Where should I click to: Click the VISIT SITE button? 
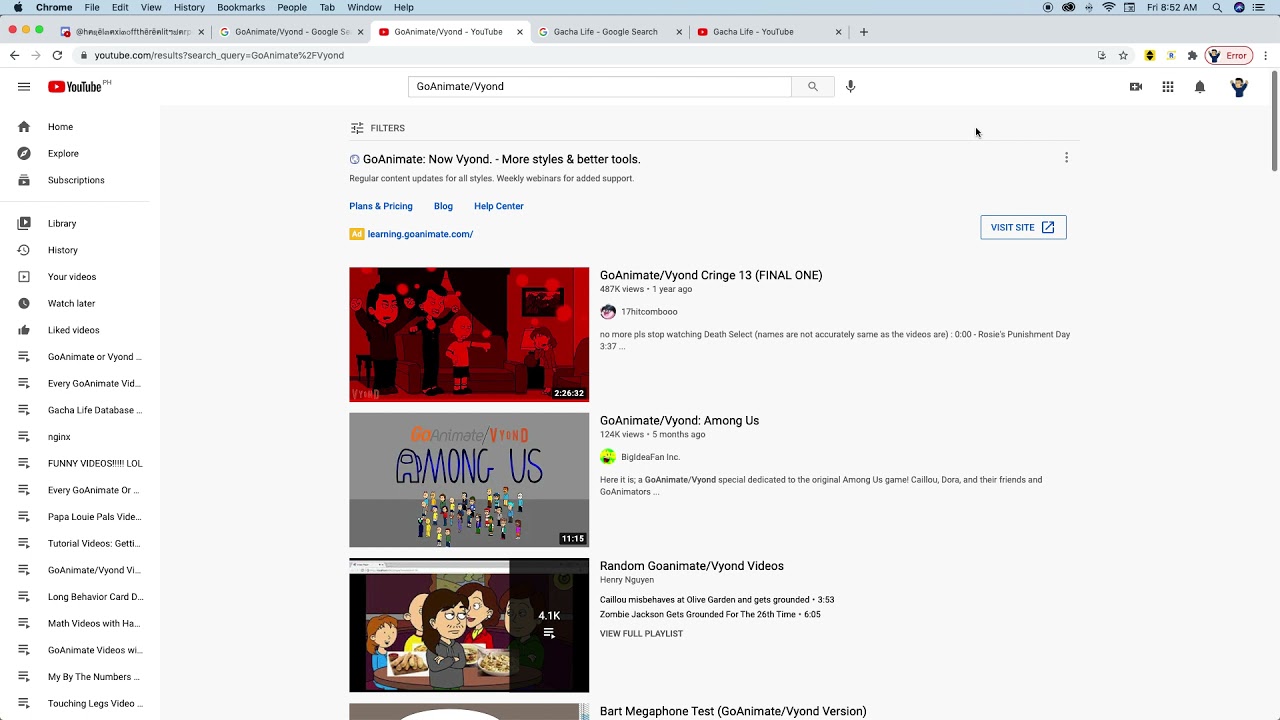(x=1023, y=228)
